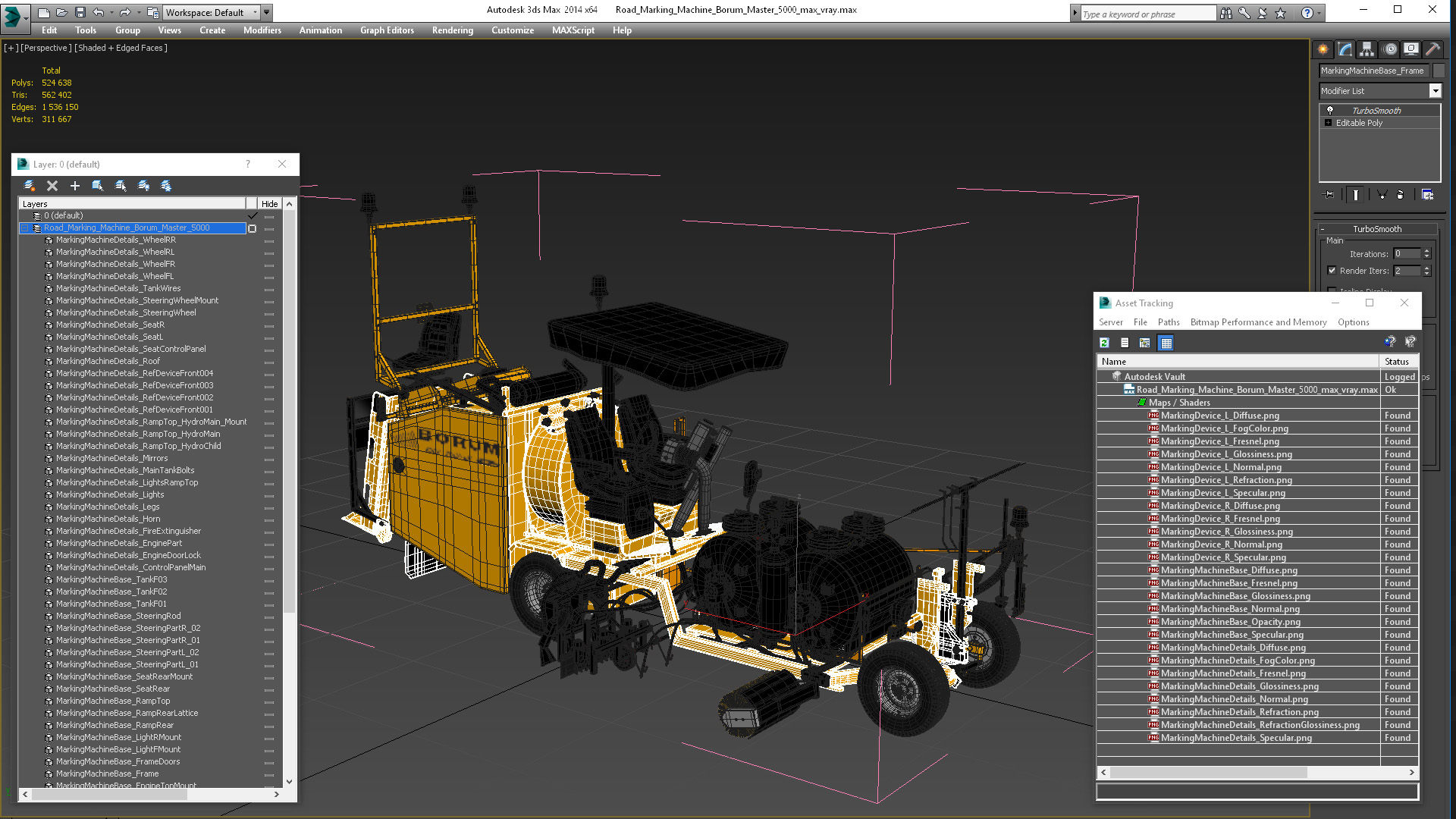Click the [Shaded + Edged Faces] viewport label
The height and width of the screenshot is (819, 1456).
click(x=121, y=48)
